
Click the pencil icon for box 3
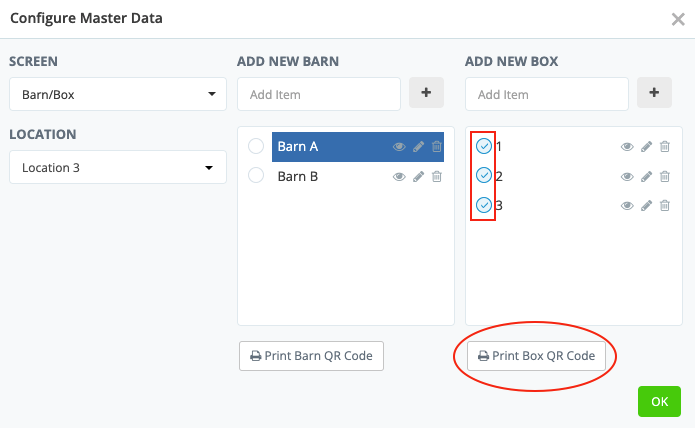pyautogui.click(x=646, y=206)
